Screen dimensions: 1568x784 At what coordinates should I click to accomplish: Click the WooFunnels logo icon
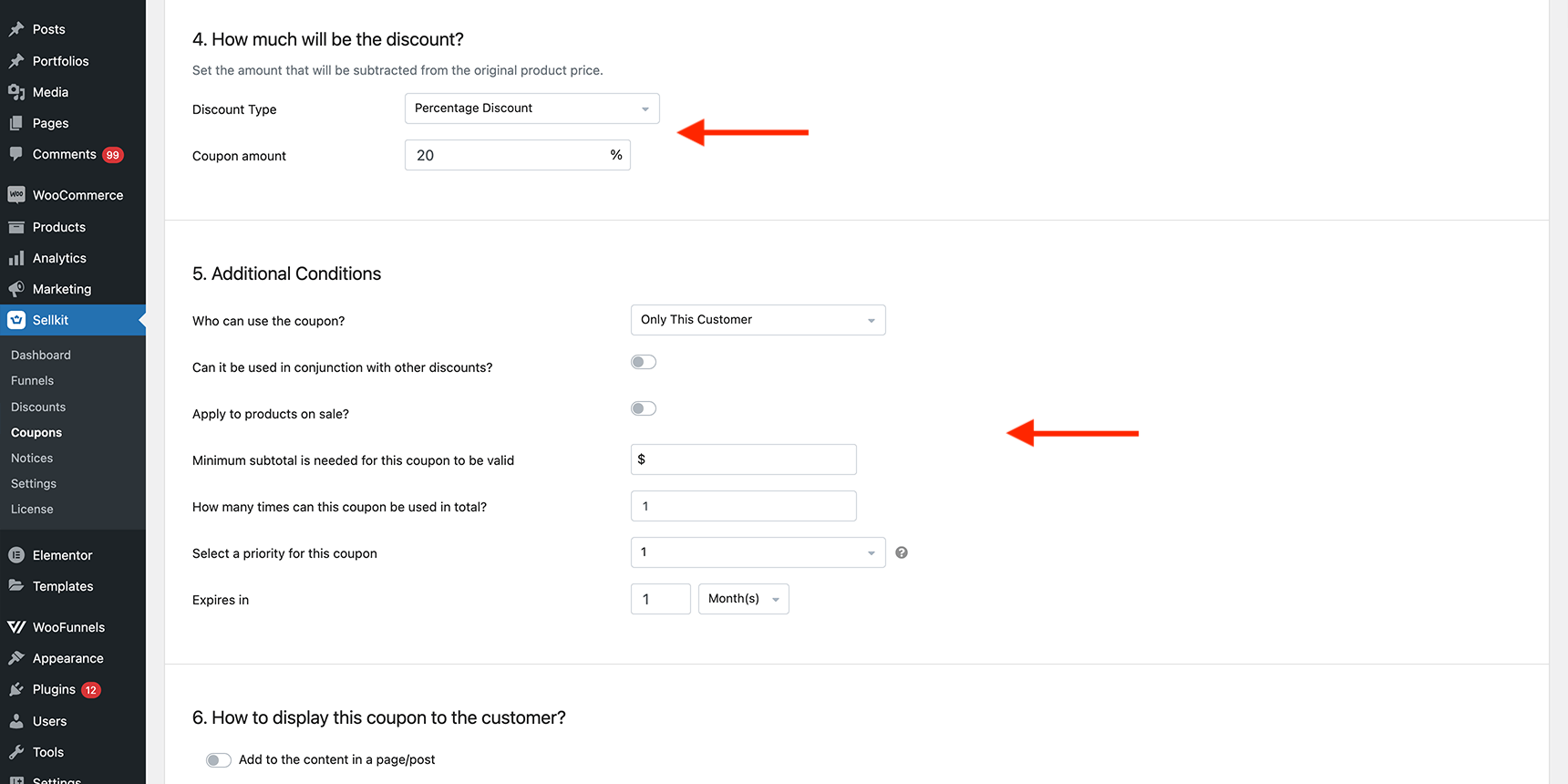tap(16, 627)
